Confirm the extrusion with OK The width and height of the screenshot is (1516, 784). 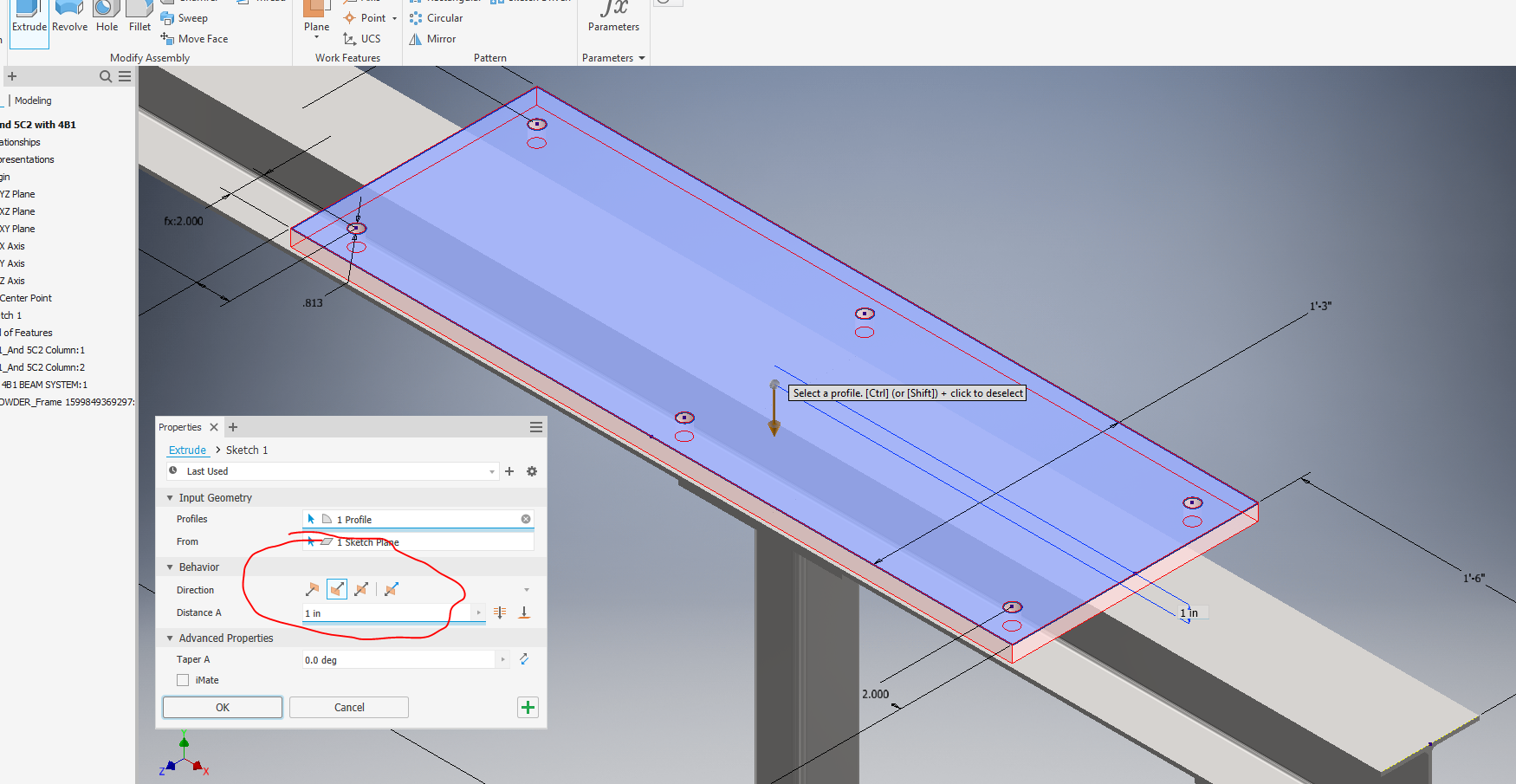point(222,707)
